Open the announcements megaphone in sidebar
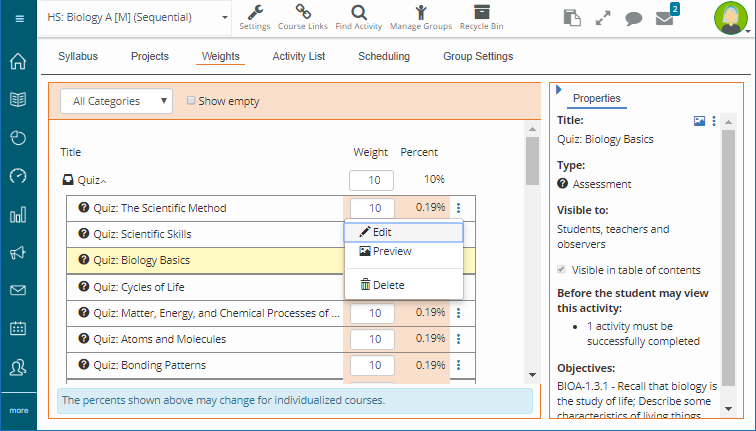756x431 pixels. click(18, 253)
